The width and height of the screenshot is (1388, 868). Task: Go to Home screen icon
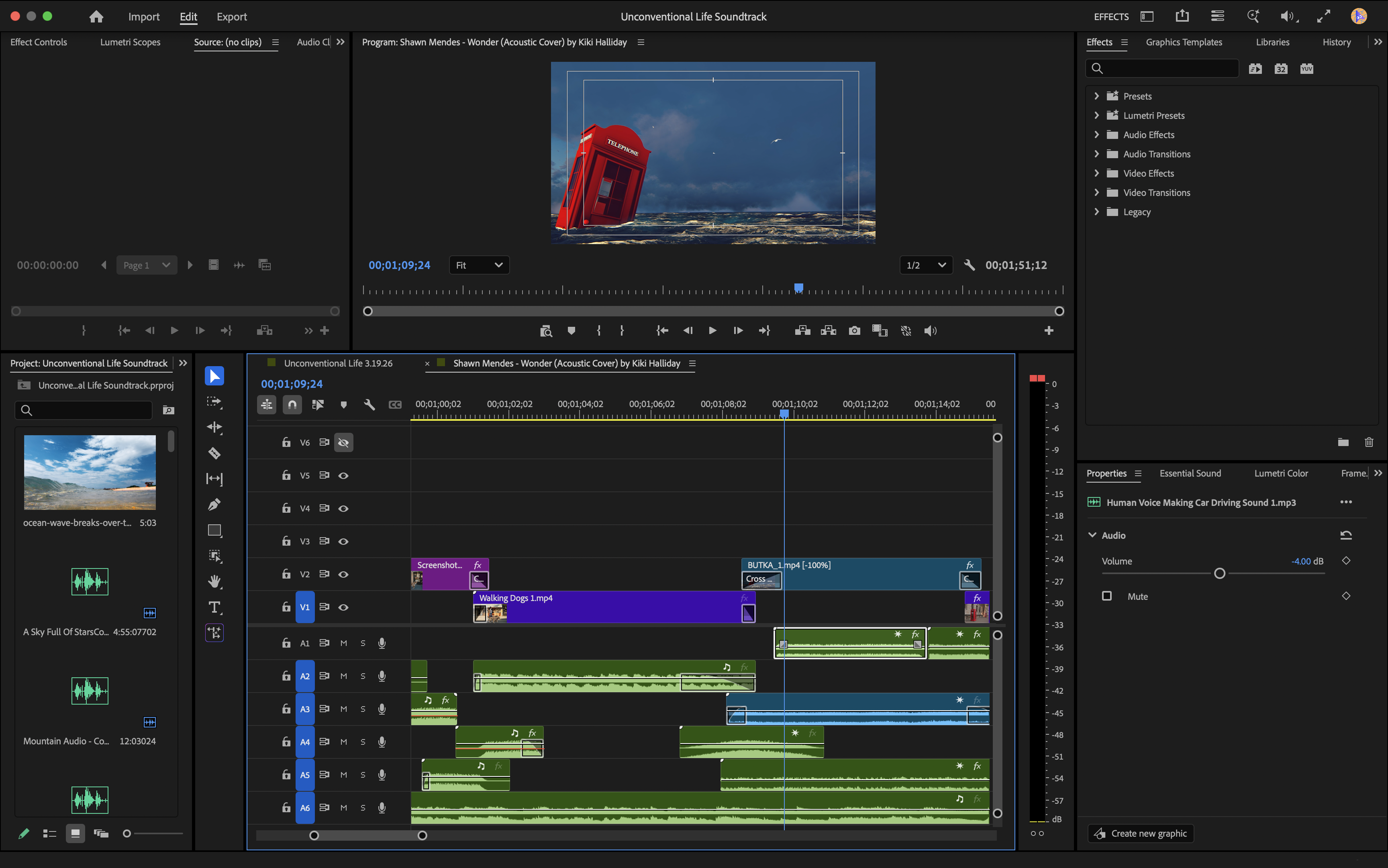(96, 16)
